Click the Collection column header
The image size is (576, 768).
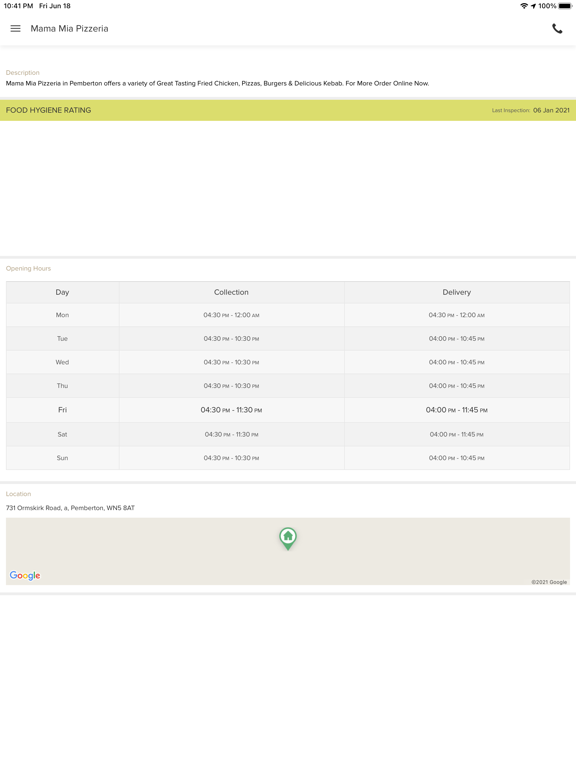point(231,292)
